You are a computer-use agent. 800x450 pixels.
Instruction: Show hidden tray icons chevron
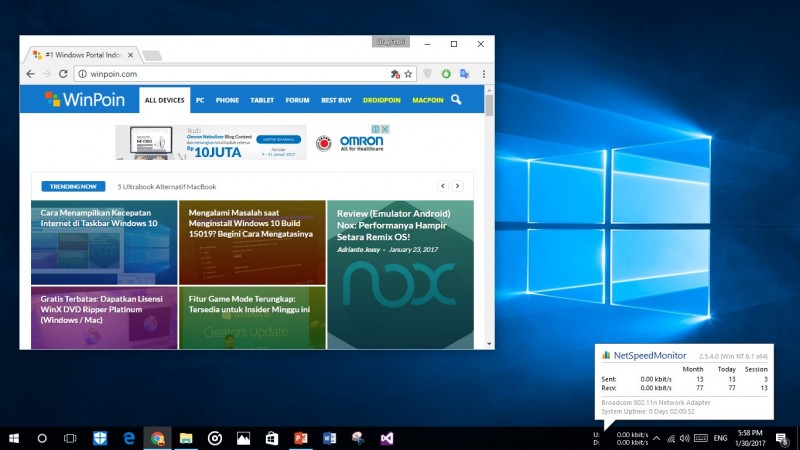pyautogui.click(x=657, y=438)
